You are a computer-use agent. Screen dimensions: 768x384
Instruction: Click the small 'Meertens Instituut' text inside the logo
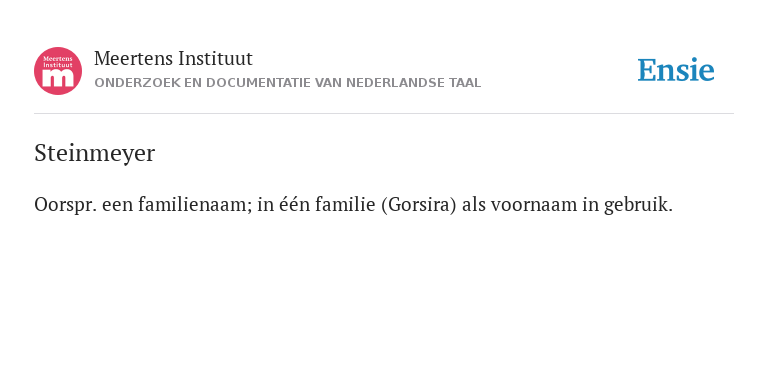pyautogui.click(x=58, y=62)
